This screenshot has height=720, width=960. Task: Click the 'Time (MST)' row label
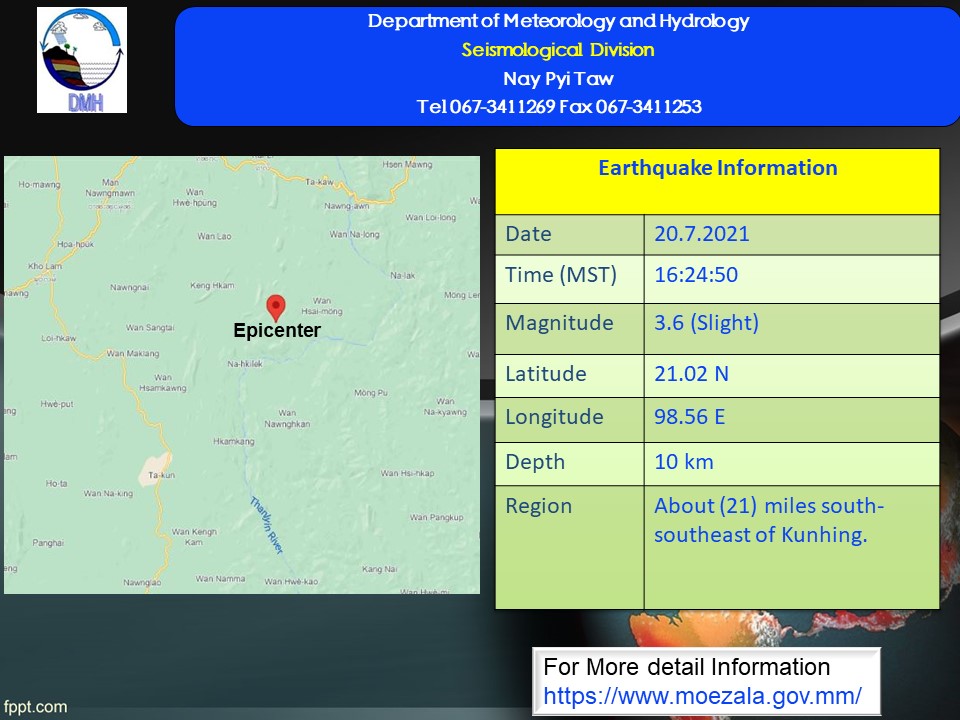(x=561, y=275)
